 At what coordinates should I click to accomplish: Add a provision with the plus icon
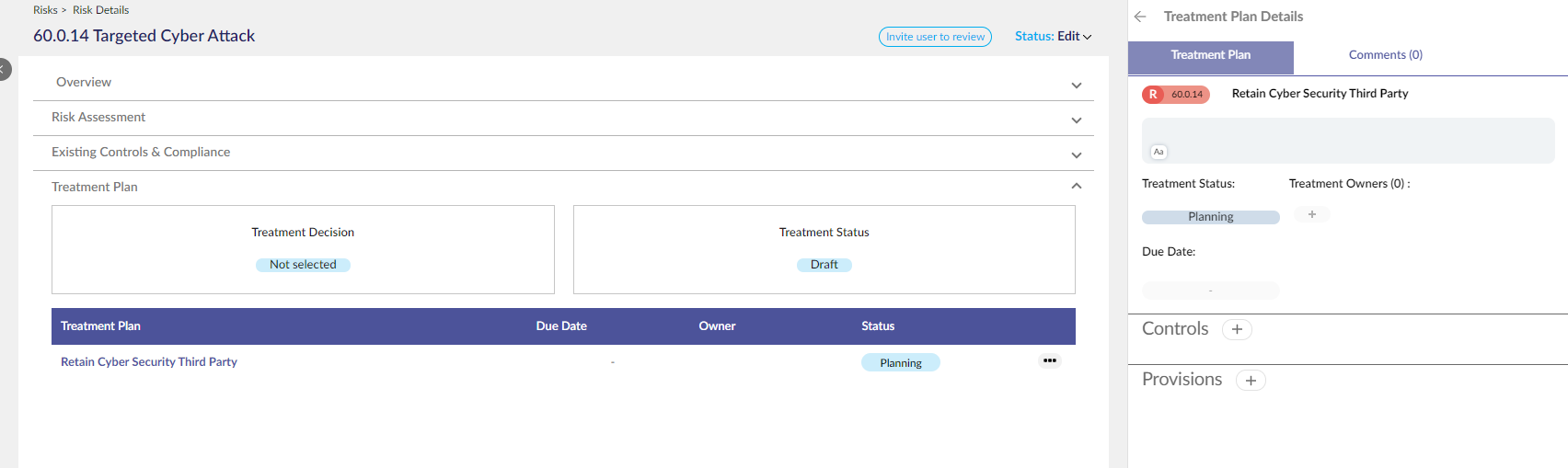click(x=1251, y=381)
